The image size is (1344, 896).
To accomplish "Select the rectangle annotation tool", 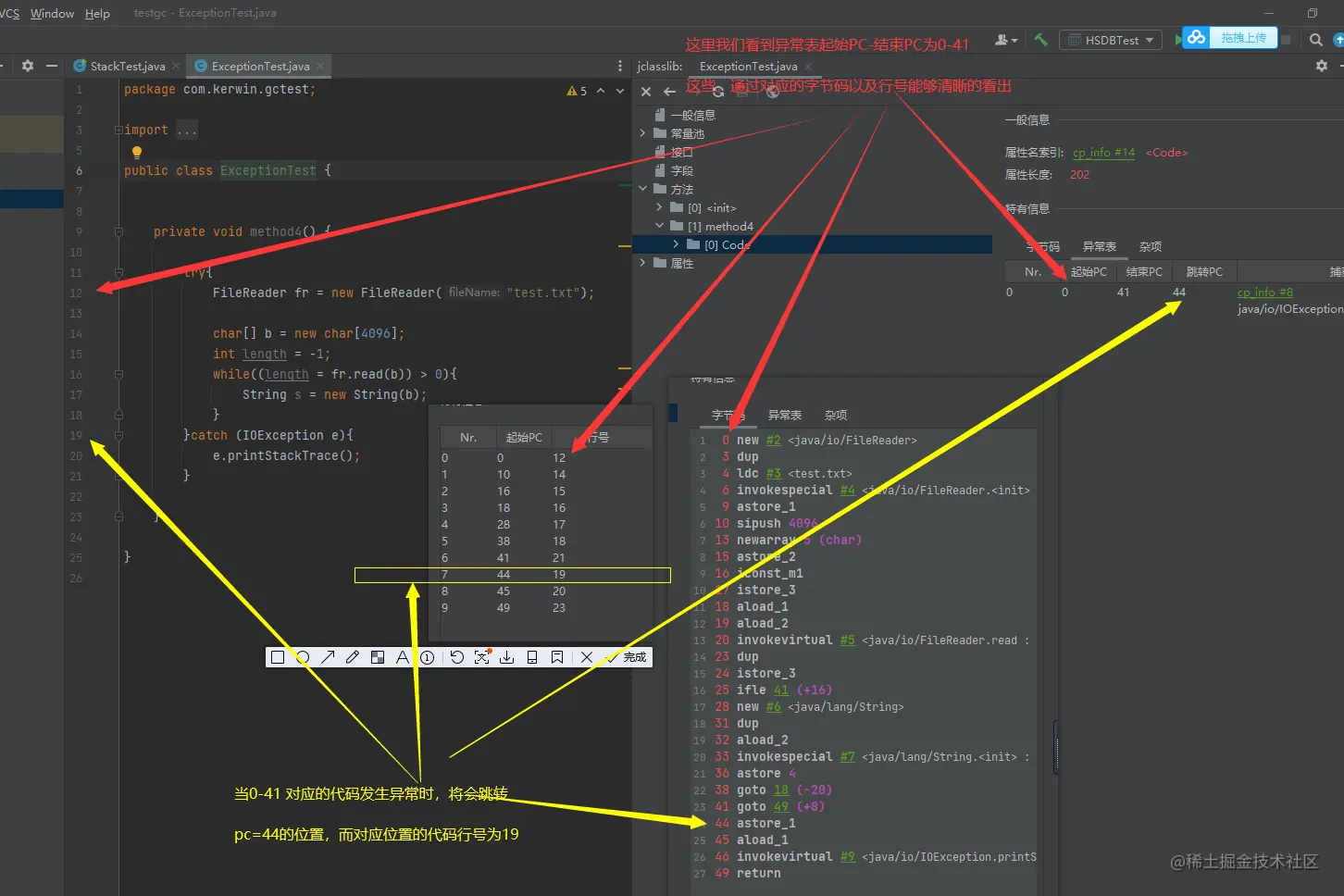I will (278, 657).
